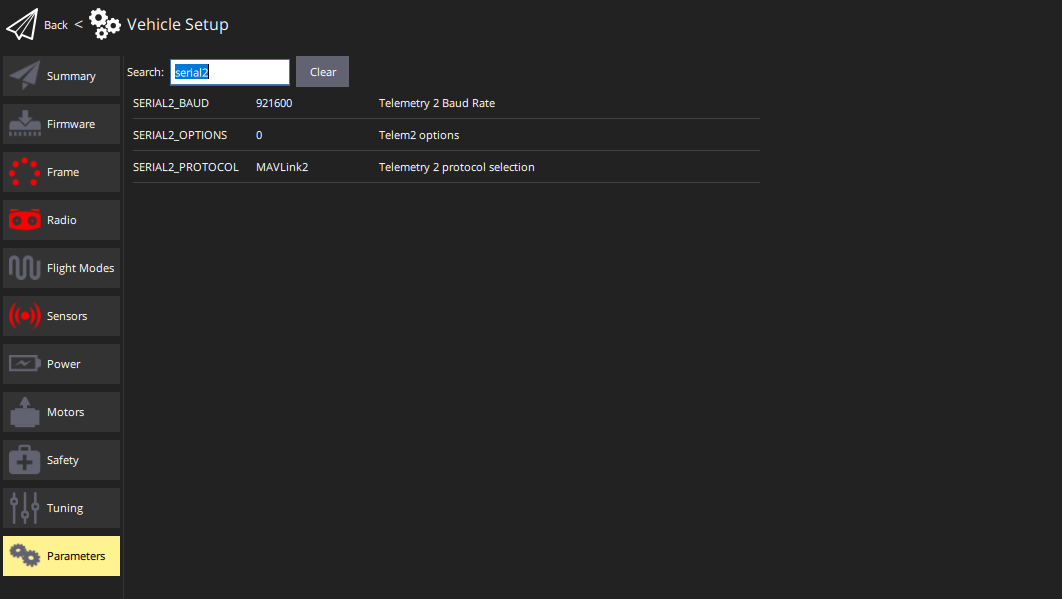Open Power setup via battery icon
The image size is (1062, 599).
(x=25, y=364)
